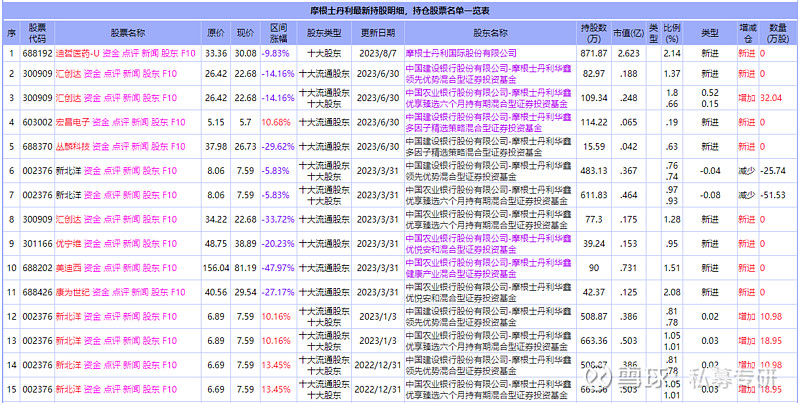This screenshot has width=800, height=403.
Task: Click the shareholder fund link in 优宁维 row
Action: coord(488,243)
